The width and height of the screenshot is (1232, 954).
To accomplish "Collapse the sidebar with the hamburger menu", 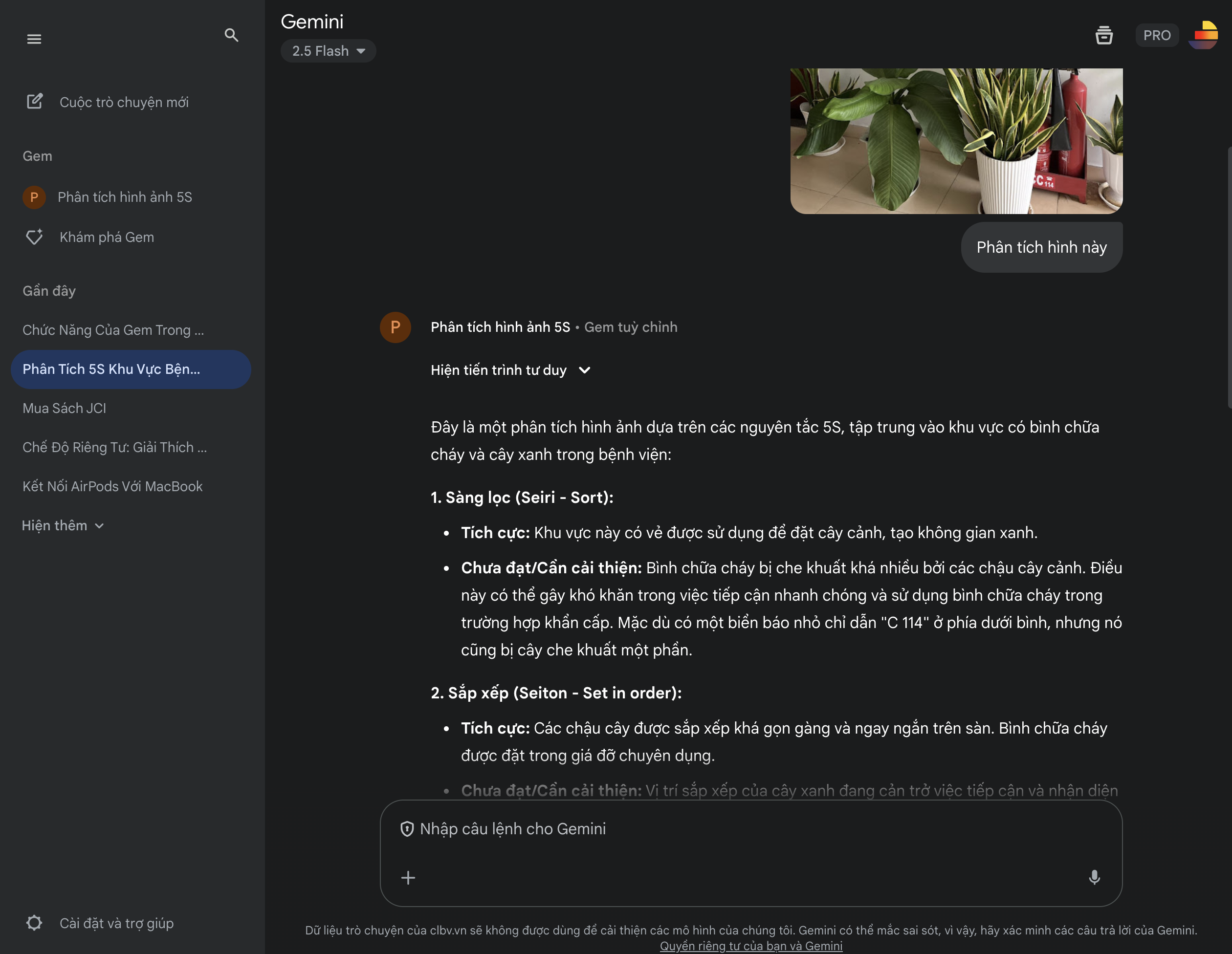I will 34,39.
